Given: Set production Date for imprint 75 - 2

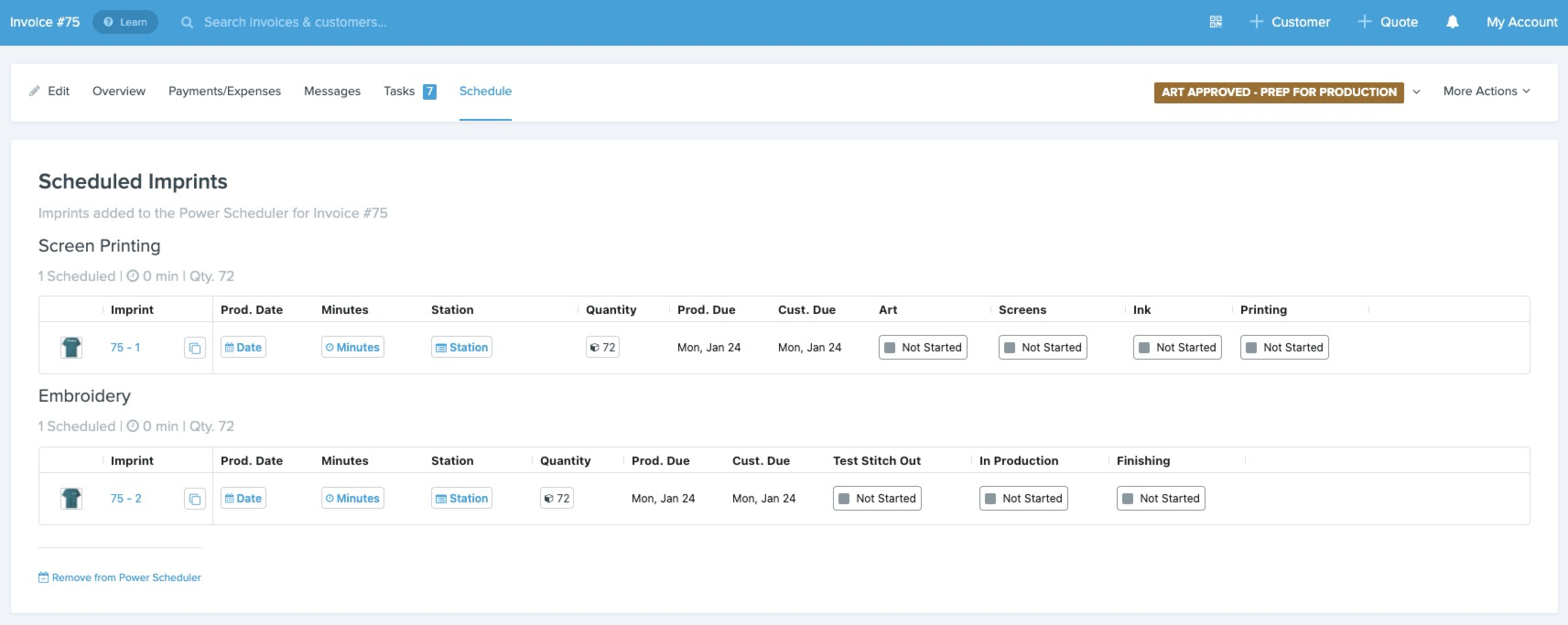Looking at the screenshot, I should 243,499.
